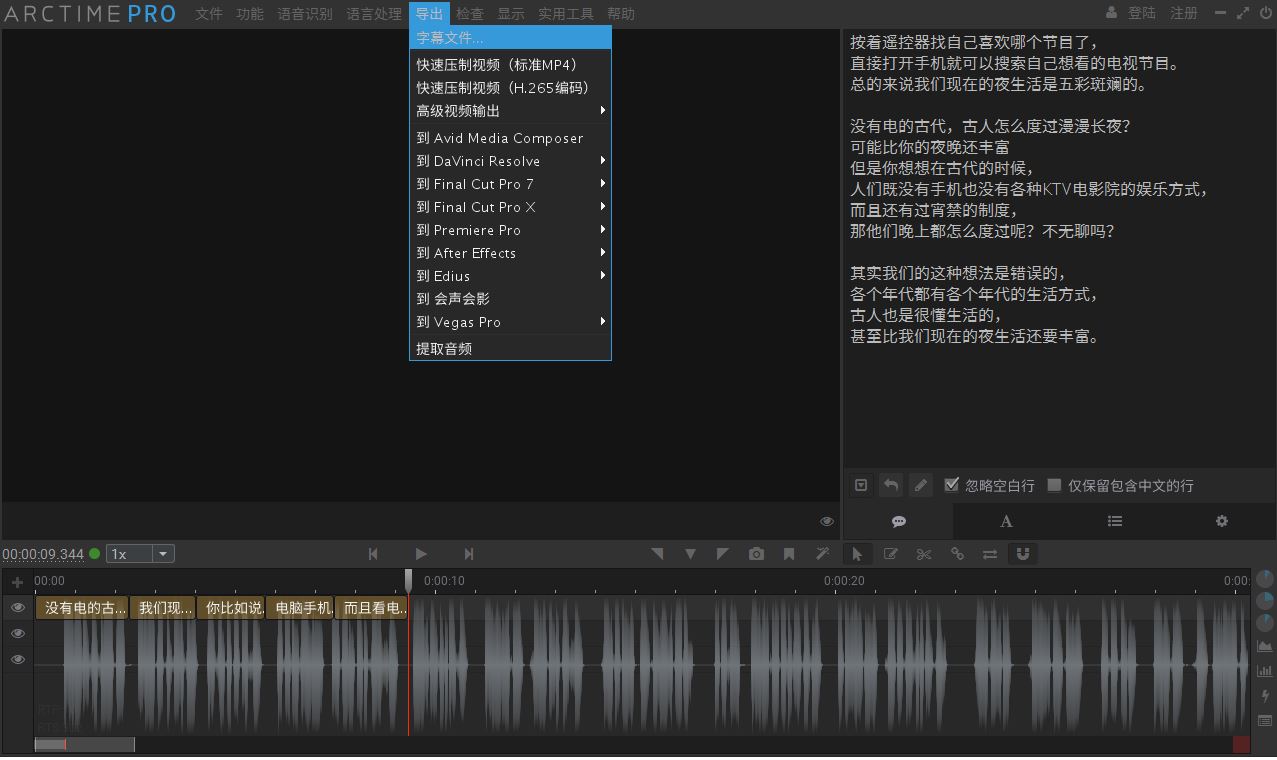Jump to the previous subtitle block

(373, 554)
